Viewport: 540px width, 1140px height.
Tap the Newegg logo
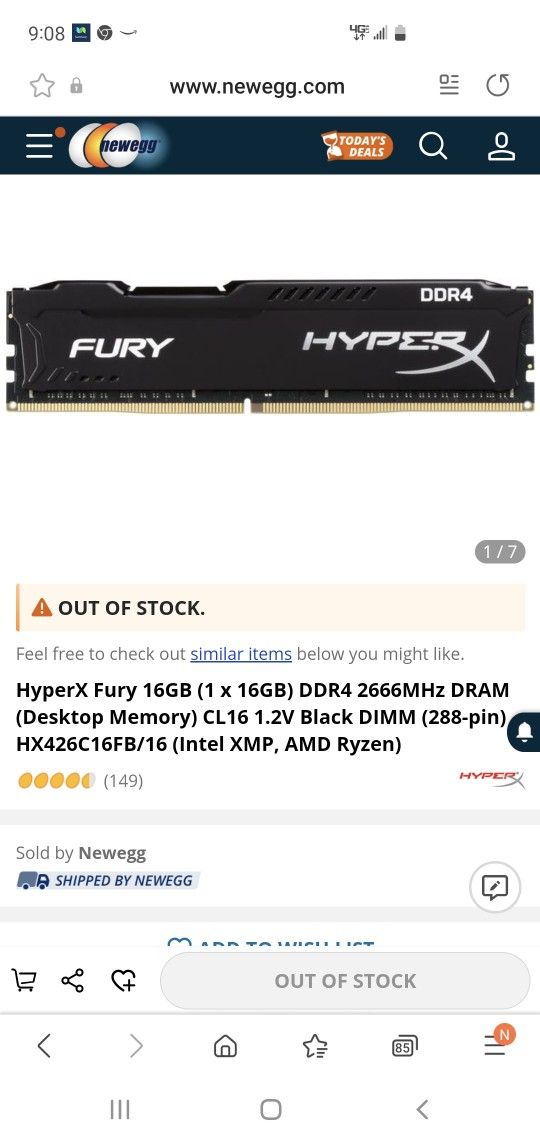pos(118,145)
